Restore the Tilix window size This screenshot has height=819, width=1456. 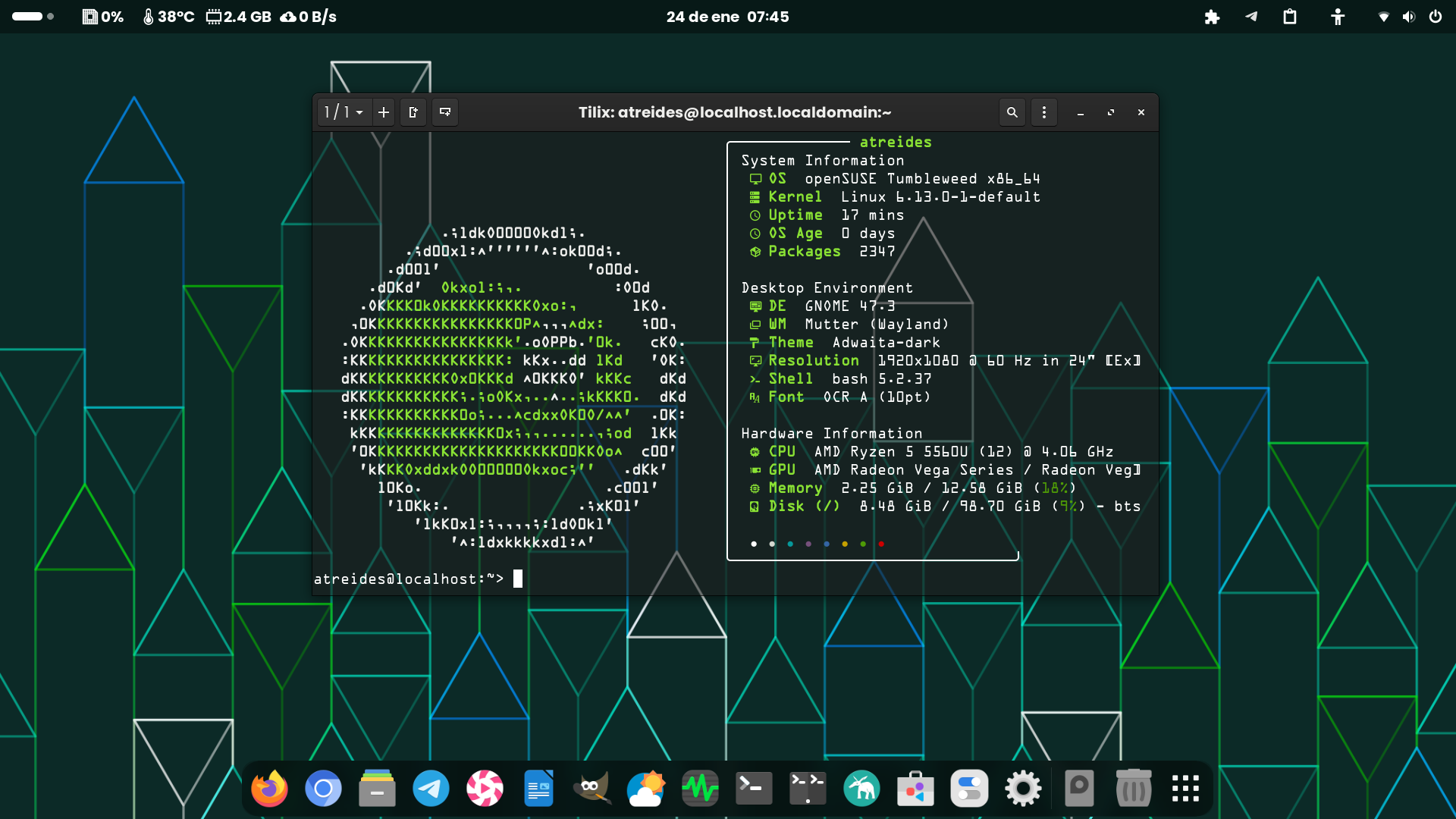click(1111, 113)
